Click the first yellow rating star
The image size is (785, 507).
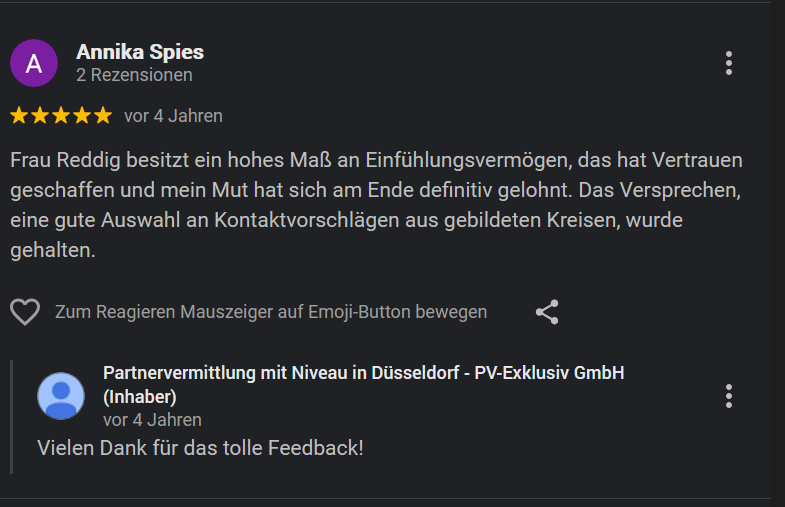pos(19,116)
